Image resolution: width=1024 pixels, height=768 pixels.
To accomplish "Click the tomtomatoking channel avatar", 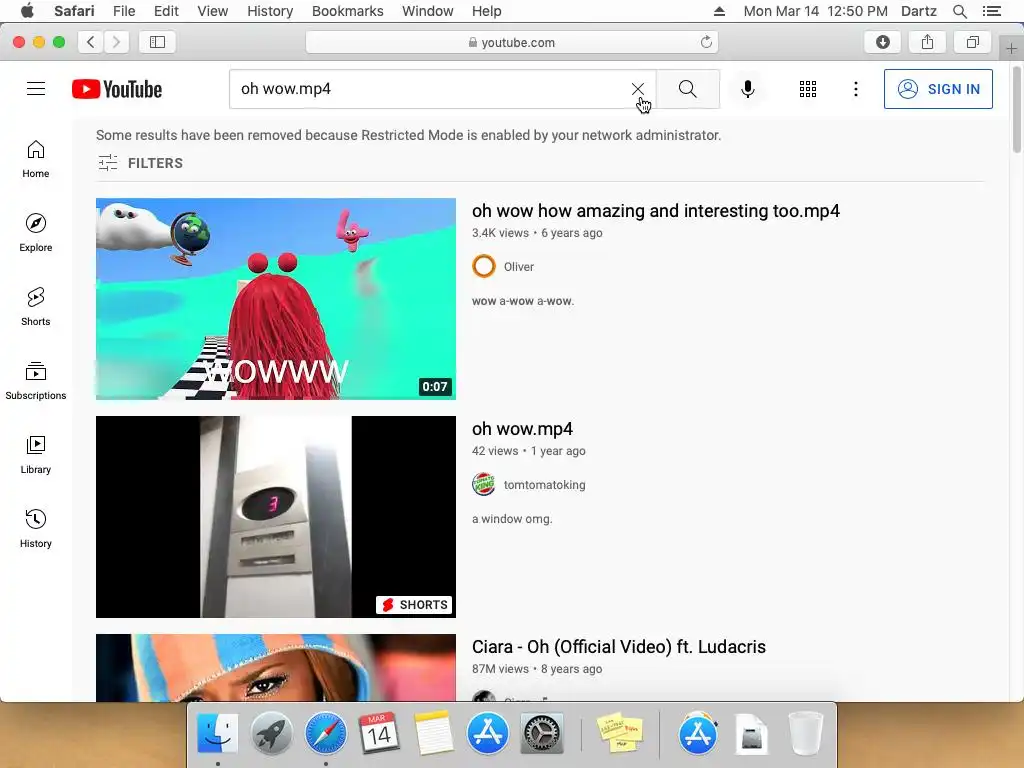I will pyautogui.click(x=484, y=485).
